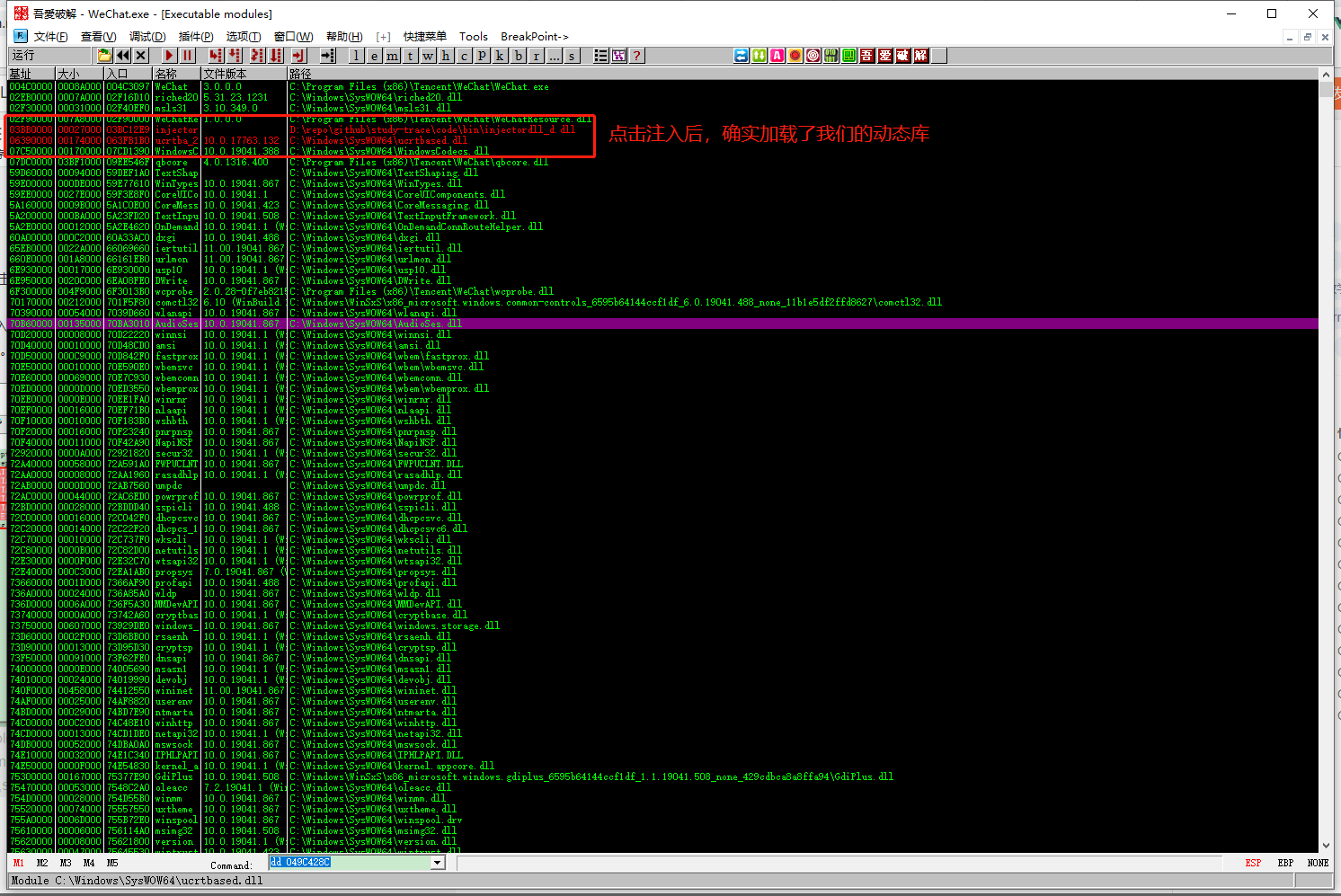Click the orange record-circle plugin icon
This screenshot has width=1341, height=896.
pos(795,56)
